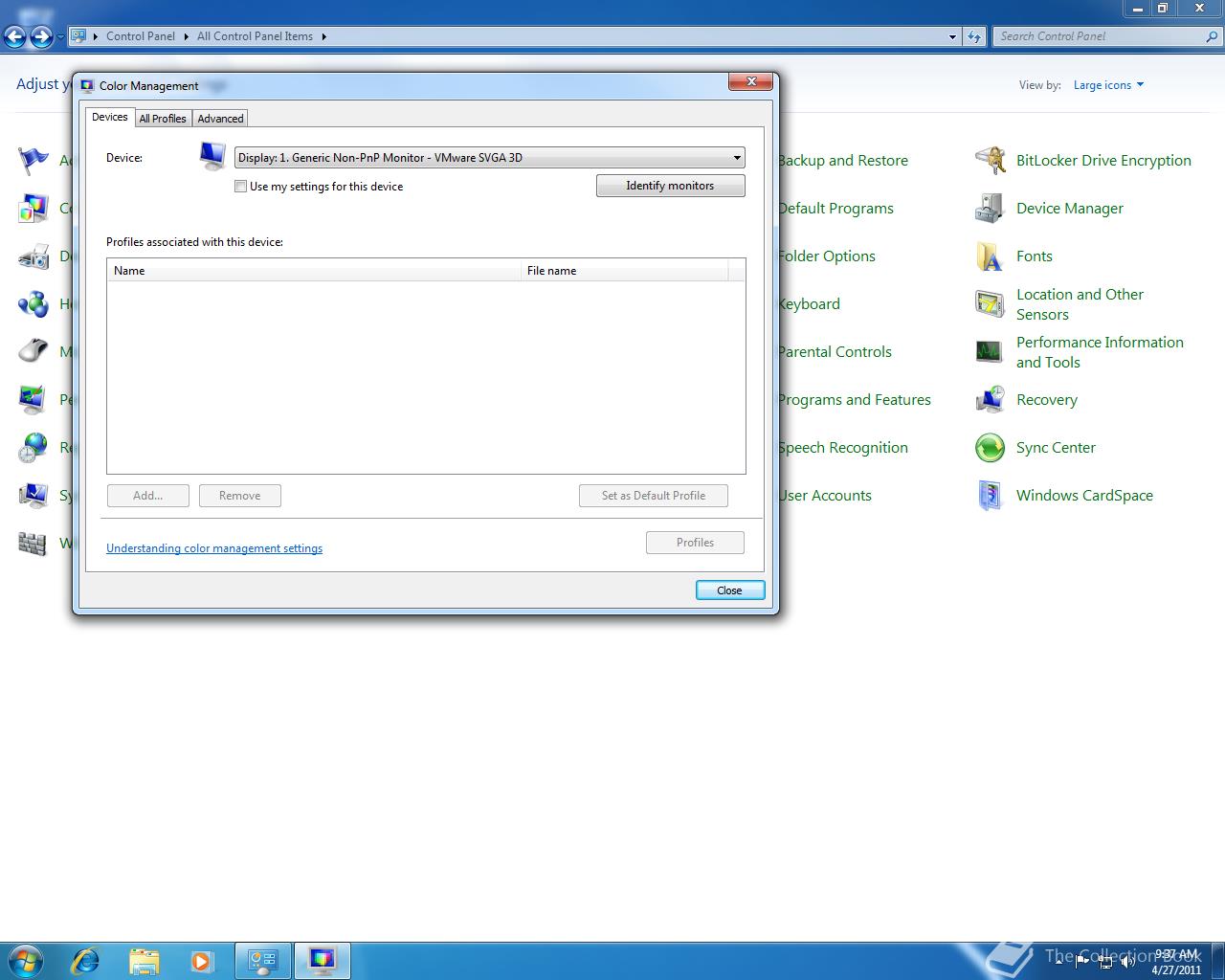Click the Back navigation arrow

click(x=15, y=36)
